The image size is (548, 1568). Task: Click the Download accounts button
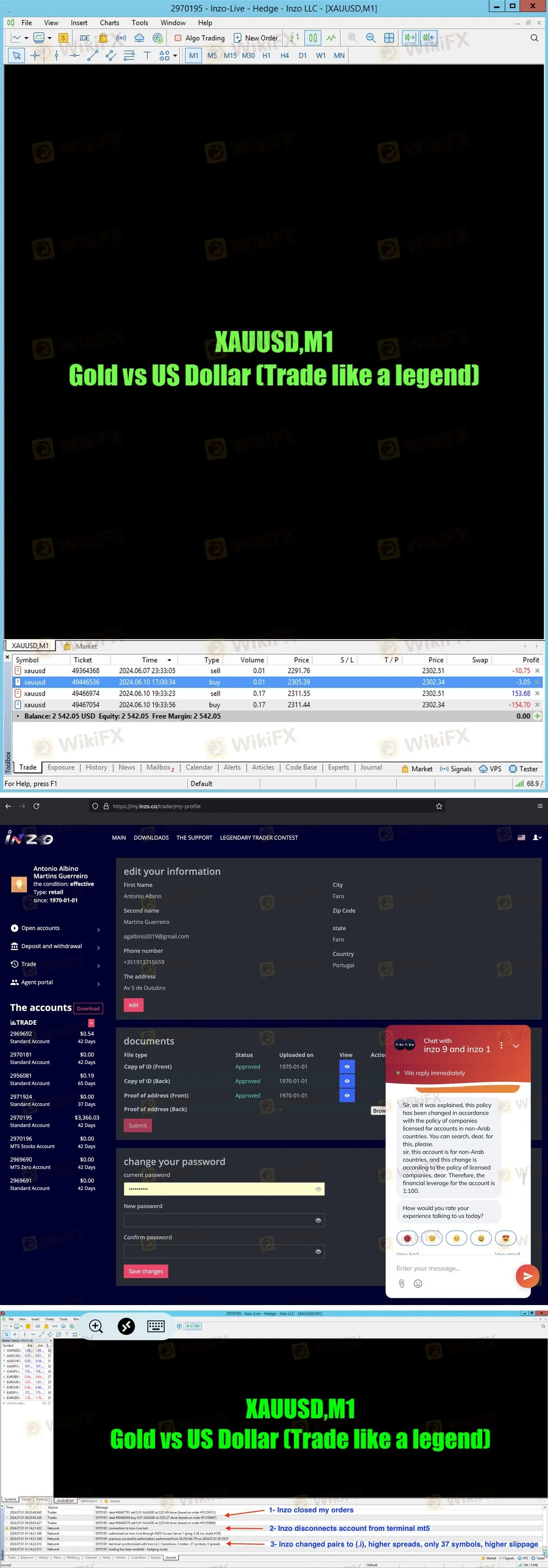click(88, 1008)
